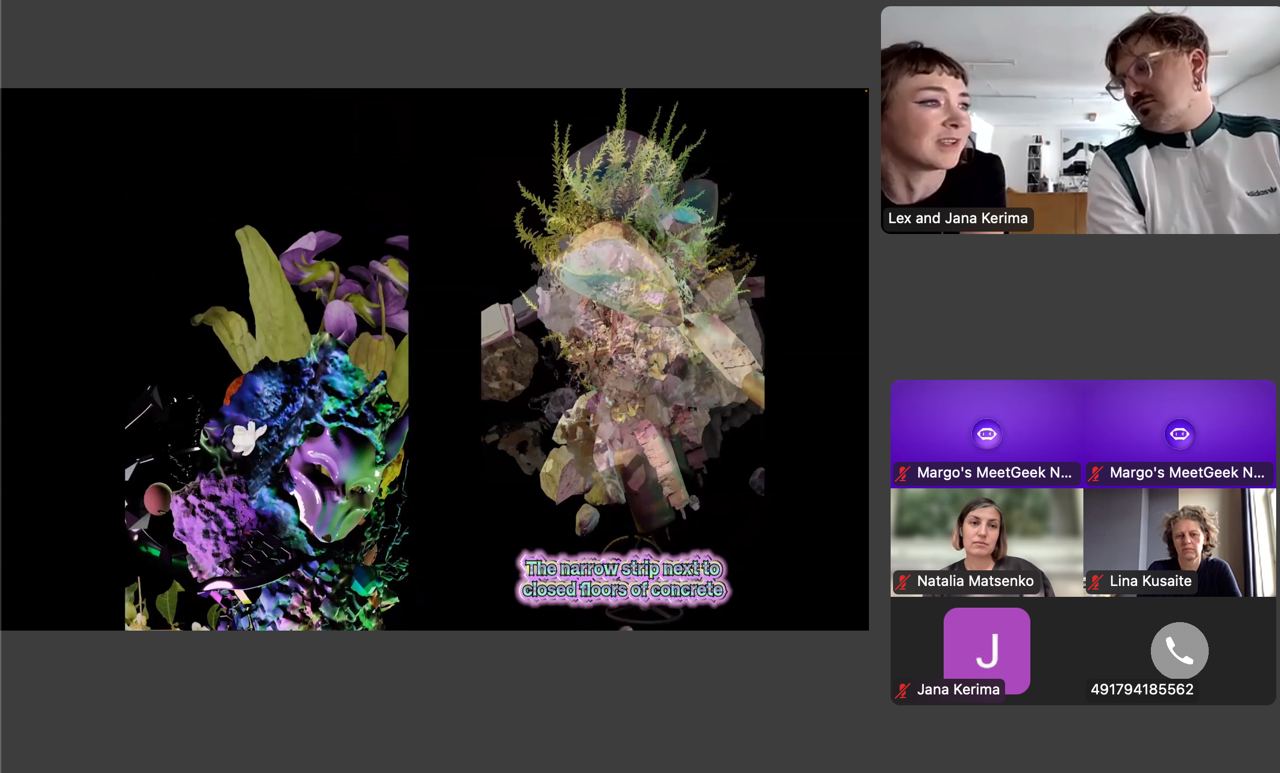Click the 'Lex and Jana Kerima' name label
Viewport: 1280px width, 773px height.
tap(957, 218)
